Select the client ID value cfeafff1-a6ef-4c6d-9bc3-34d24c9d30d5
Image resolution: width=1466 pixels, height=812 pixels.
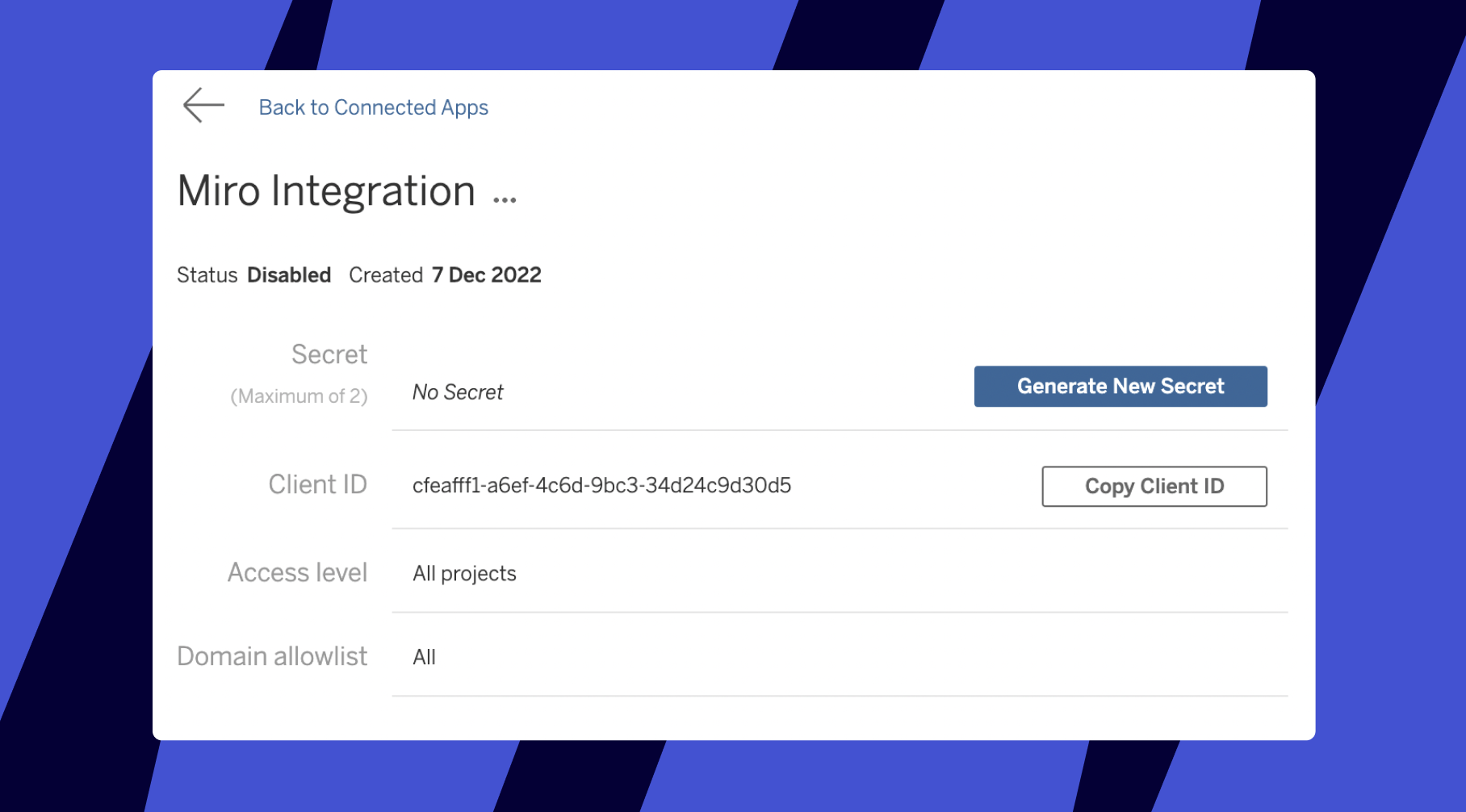[x=601, y=485]
